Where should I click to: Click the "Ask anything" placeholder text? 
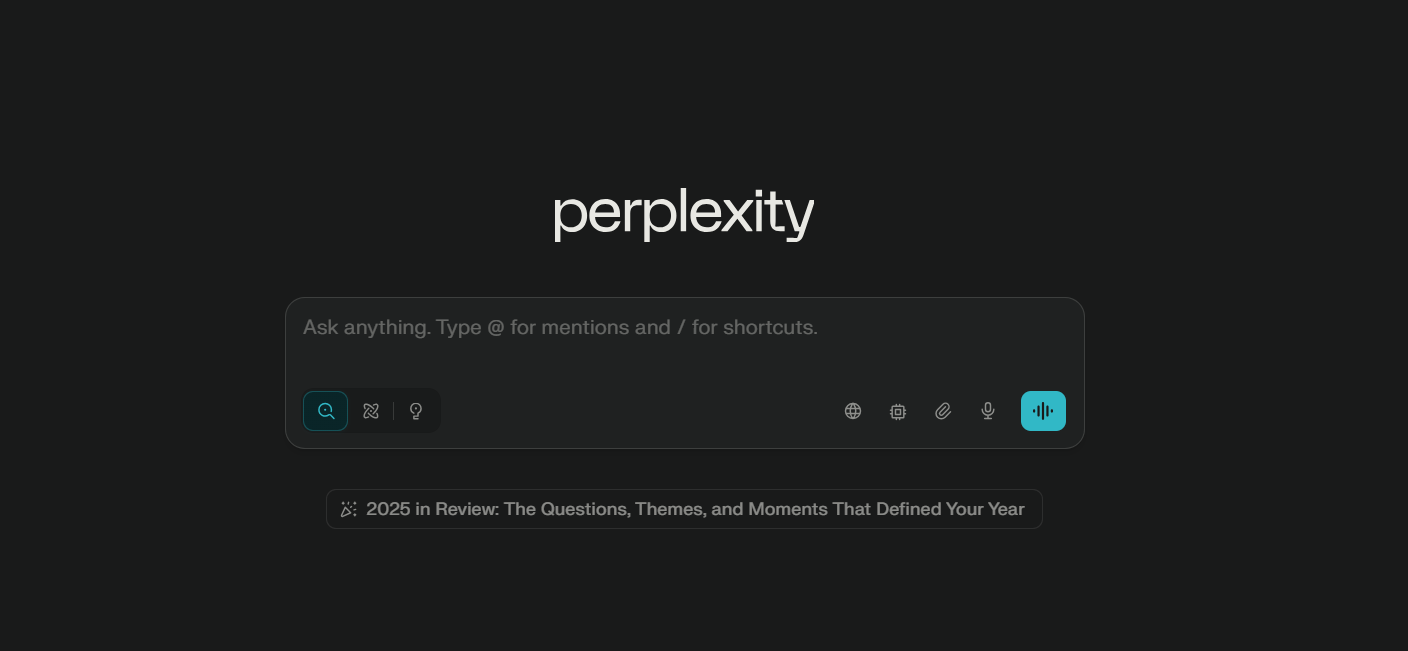[560, 327]
